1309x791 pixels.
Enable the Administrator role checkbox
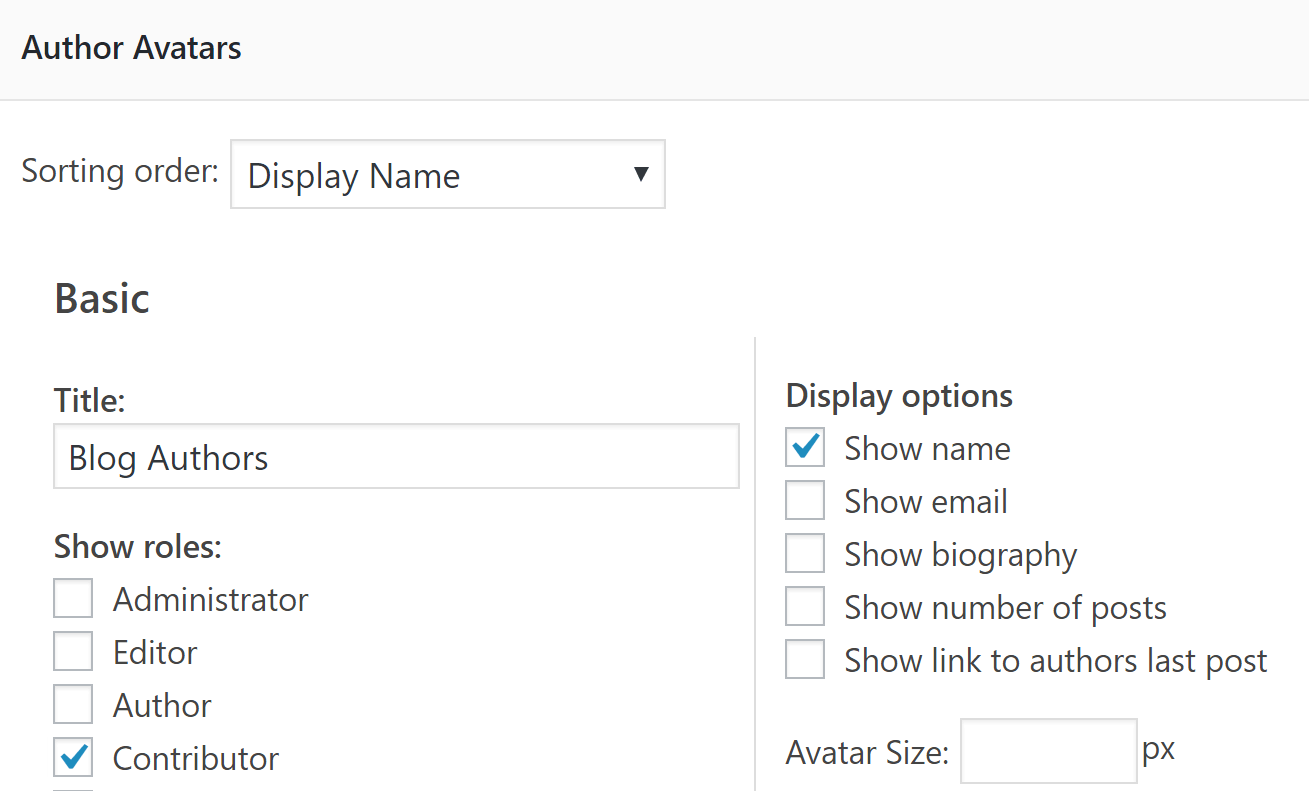point(72,597)
